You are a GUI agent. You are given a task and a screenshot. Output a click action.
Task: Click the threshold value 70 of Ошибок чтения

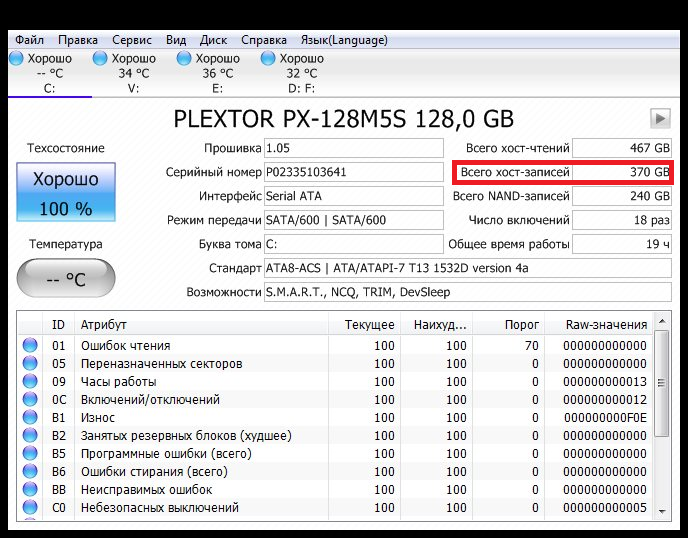531,345
